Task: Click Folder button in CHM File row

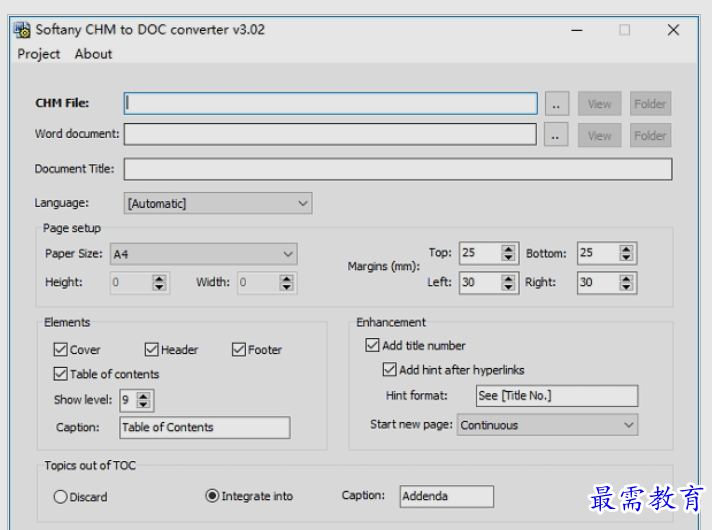Action: [x=650, y=104]
